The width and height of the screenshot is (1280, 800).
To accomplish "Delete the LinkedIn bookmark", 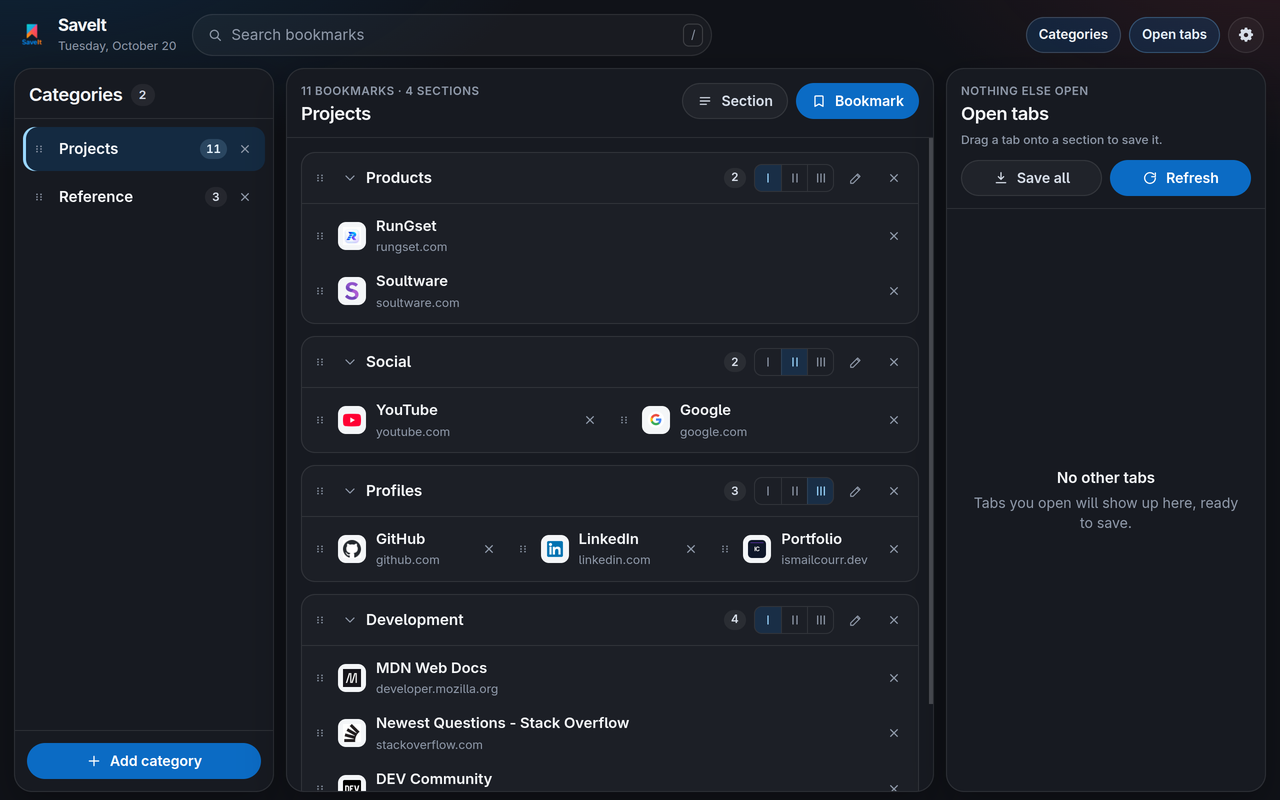I will point(691,549).
